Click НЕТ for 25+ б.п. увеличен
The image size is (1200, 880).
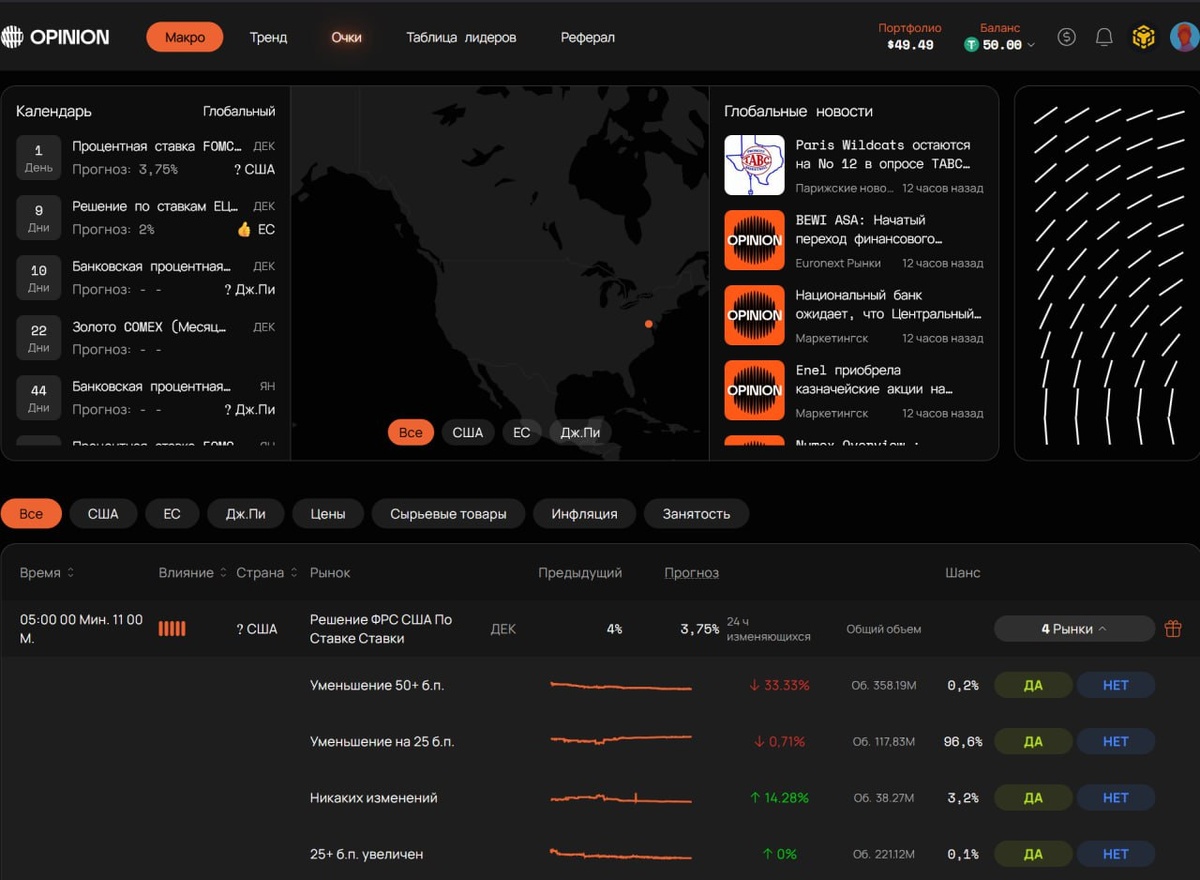[1116, 853]
